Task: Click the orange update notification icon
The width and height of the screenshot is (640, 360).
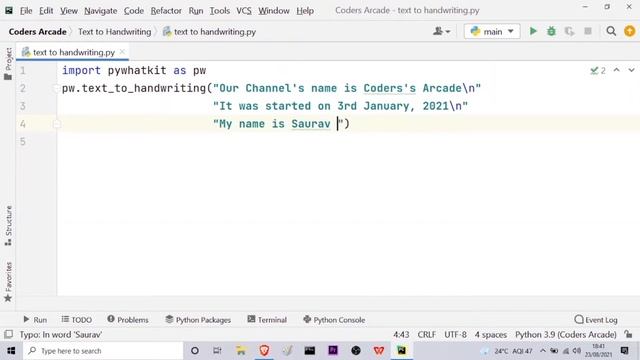Action: pos(629,31)
